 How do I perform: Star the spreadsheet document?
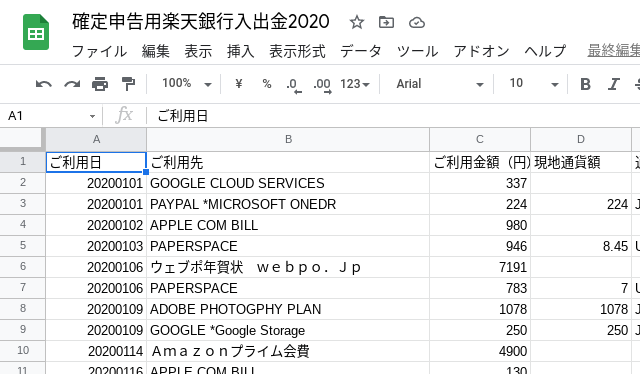[x=356, y=22]
